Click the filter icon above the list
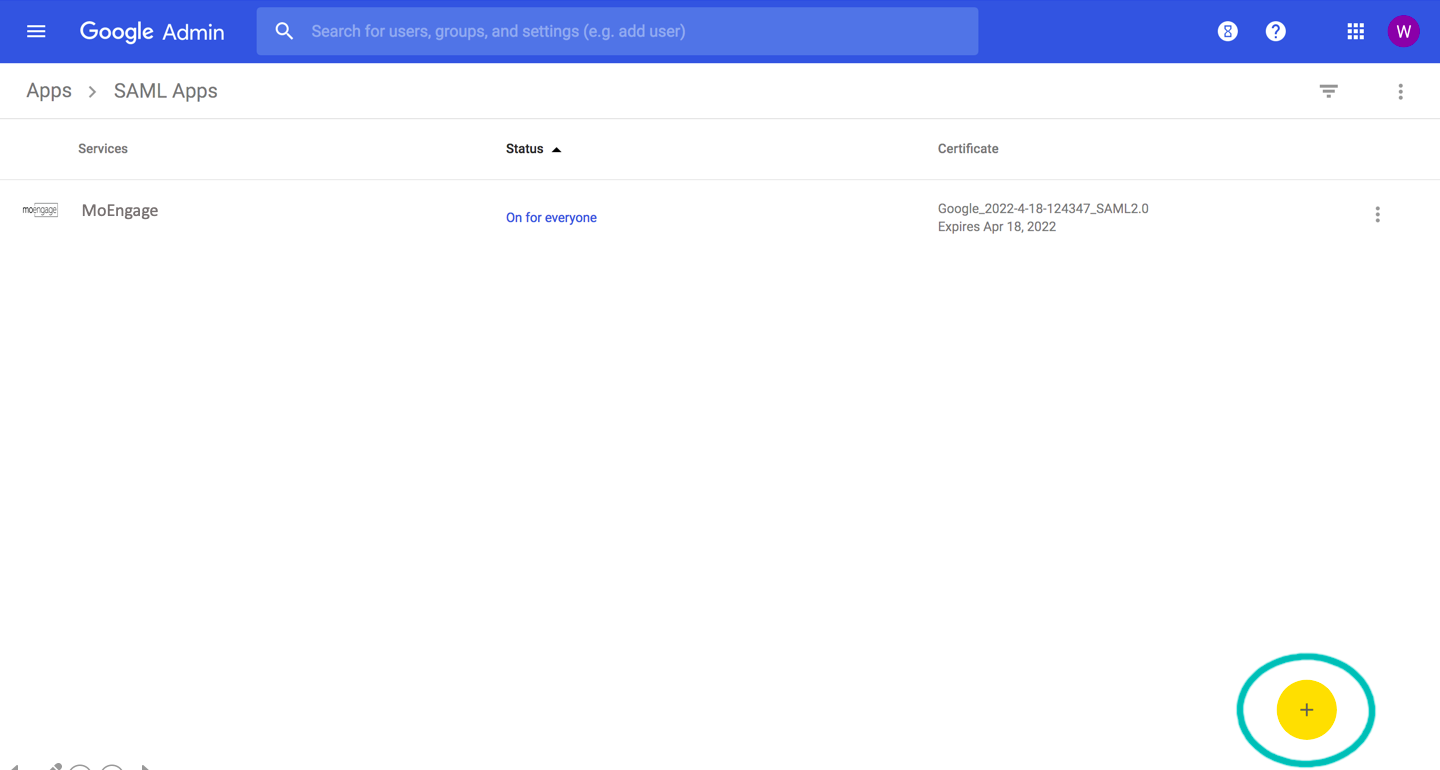The image size is (1440, 770). click(1328, 90)
